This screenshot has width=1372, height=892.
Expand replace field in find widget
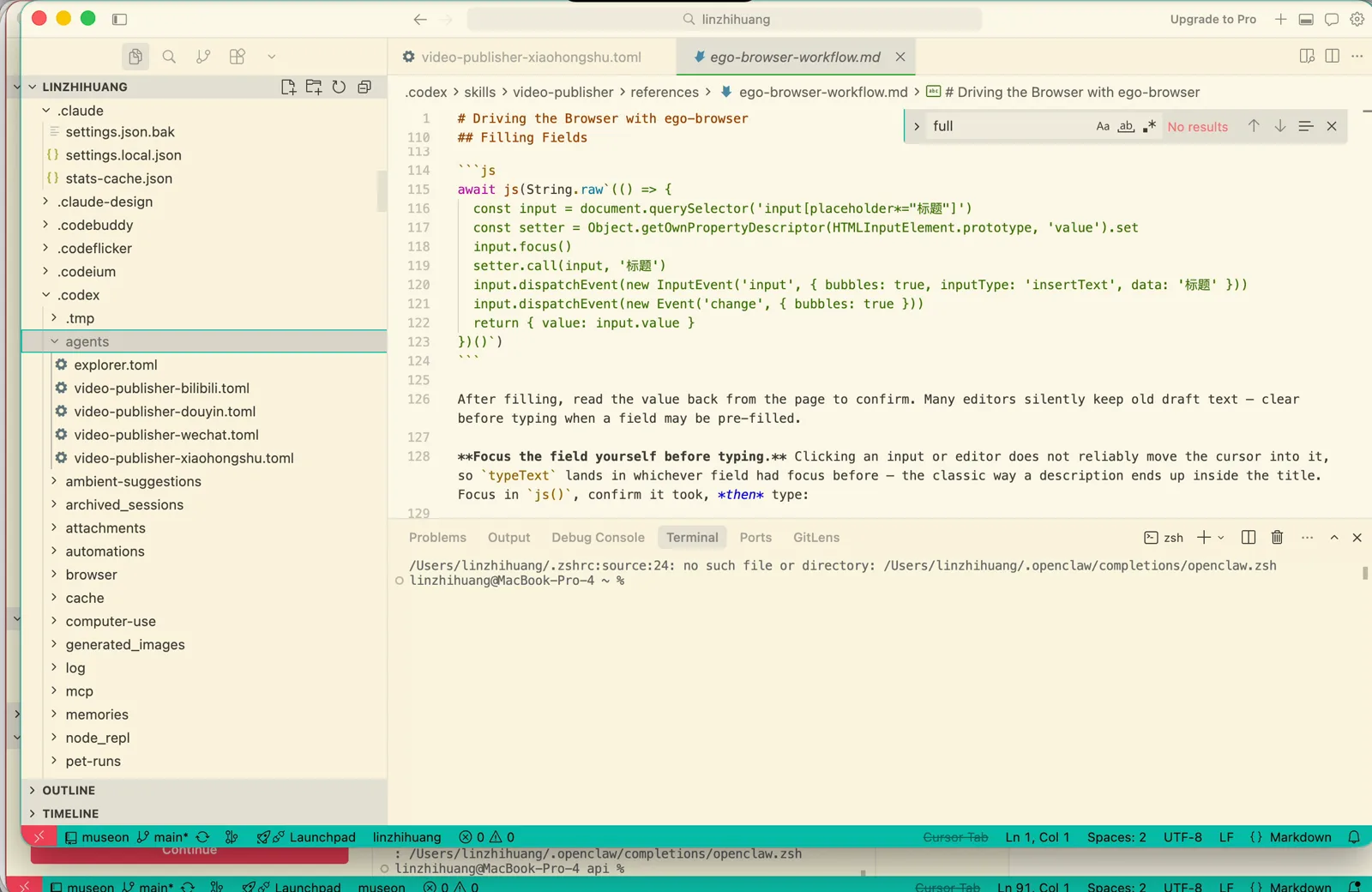(x=916, y=126)
